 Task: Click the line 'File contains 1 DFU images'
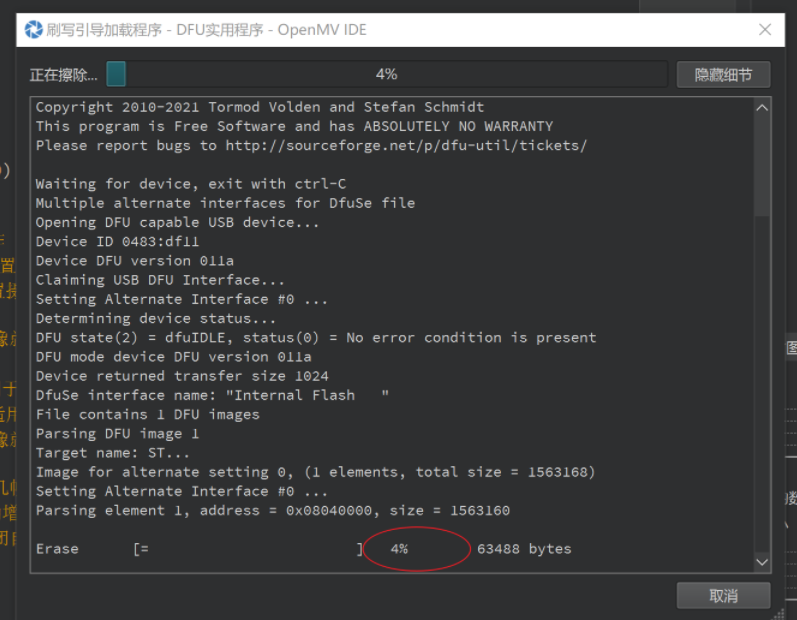tap(147, 415)
